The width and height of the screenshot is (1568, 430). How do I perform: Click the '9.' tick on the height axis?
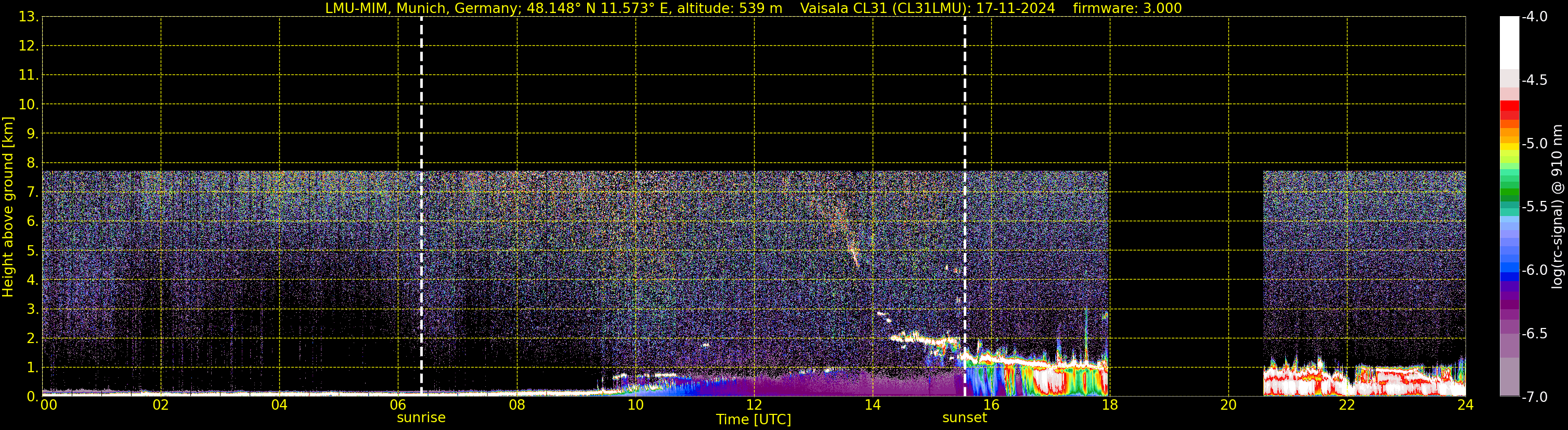click(x=32, y=134)
